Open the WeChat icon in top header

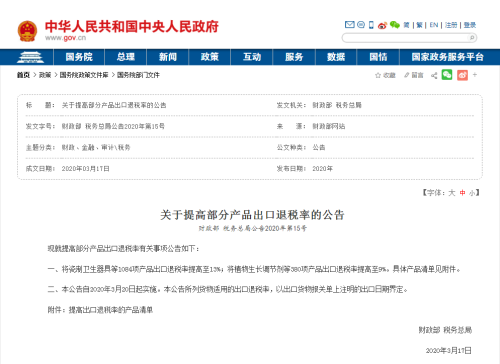[395, 25]
